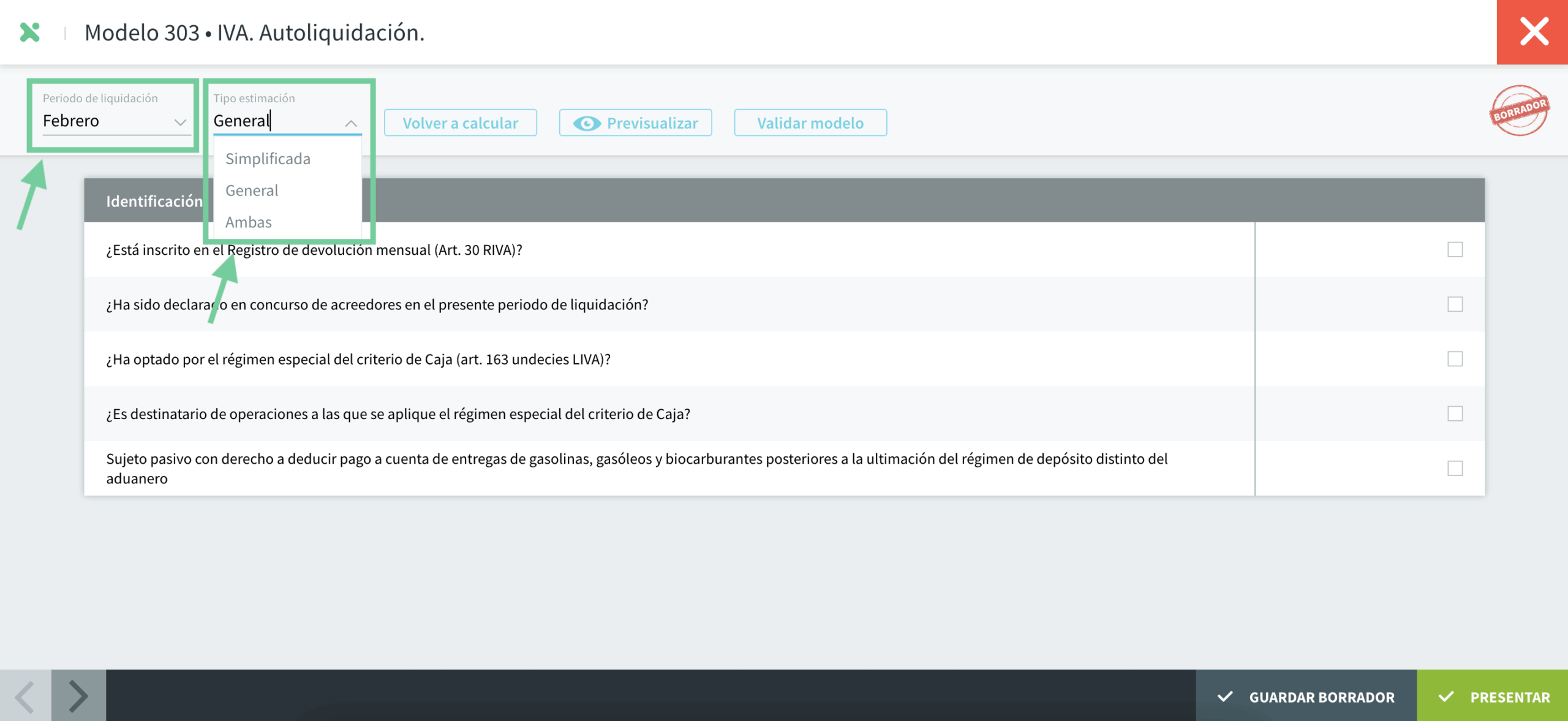Click the green X app logo
The height and width of the screenshot is (721, 1568).
(29, 32)
